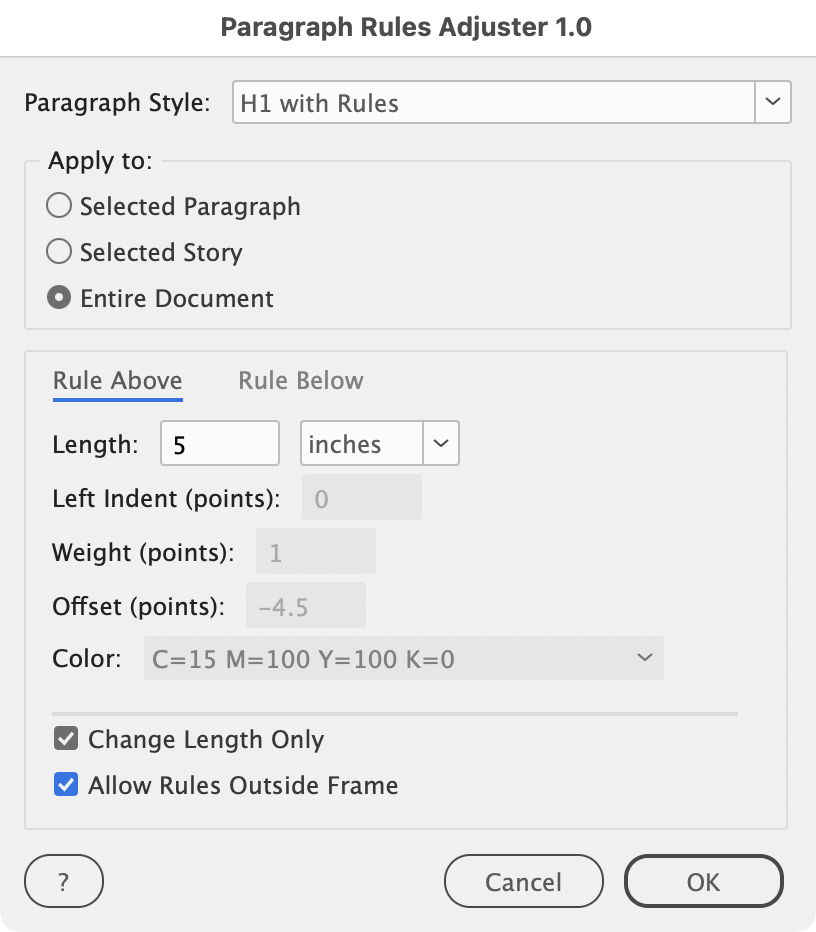Click the Length input field

[220, 444]
